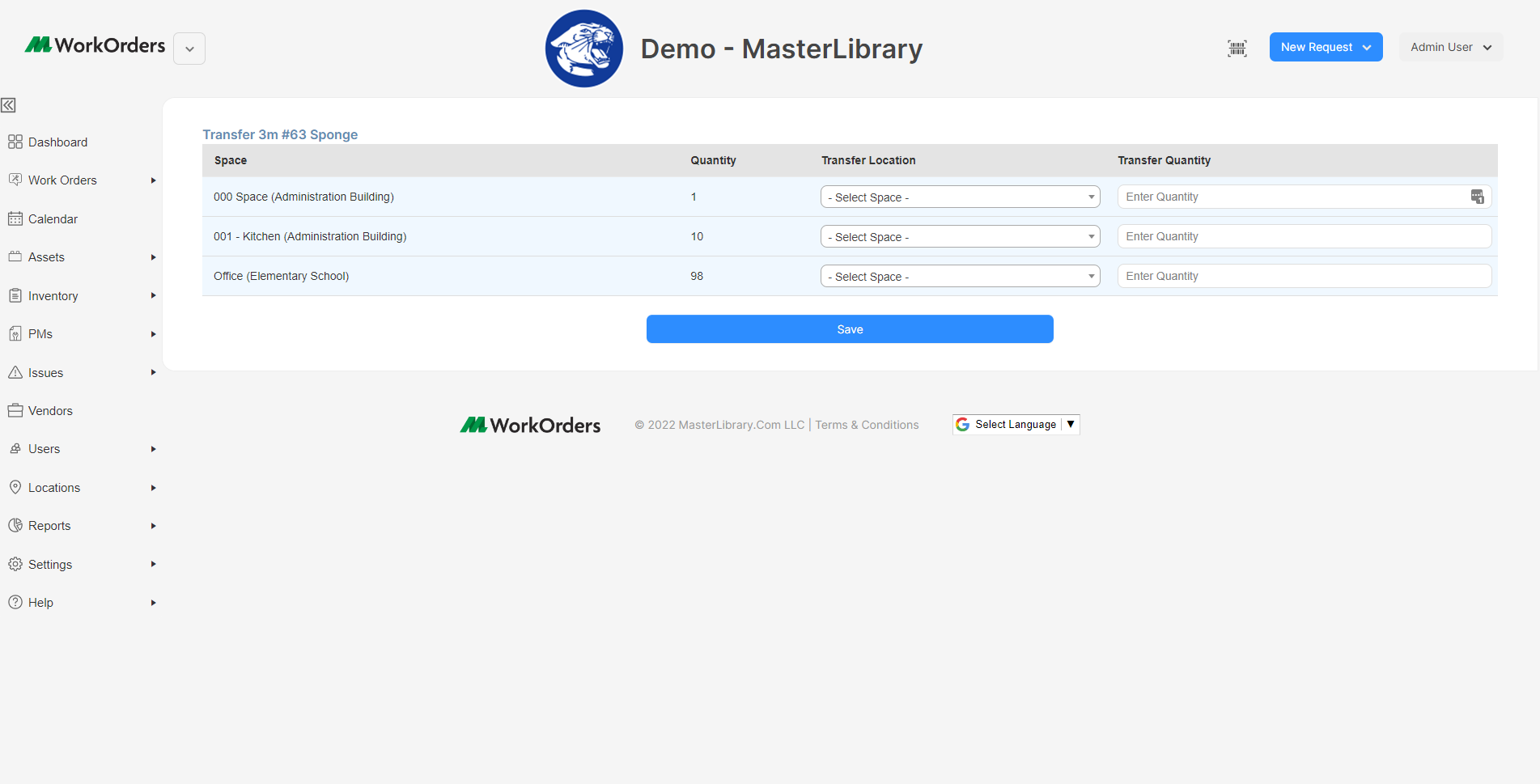Open the Terms & Conditions link
This screenshot has height=784, width=1540.
[867, 425]
